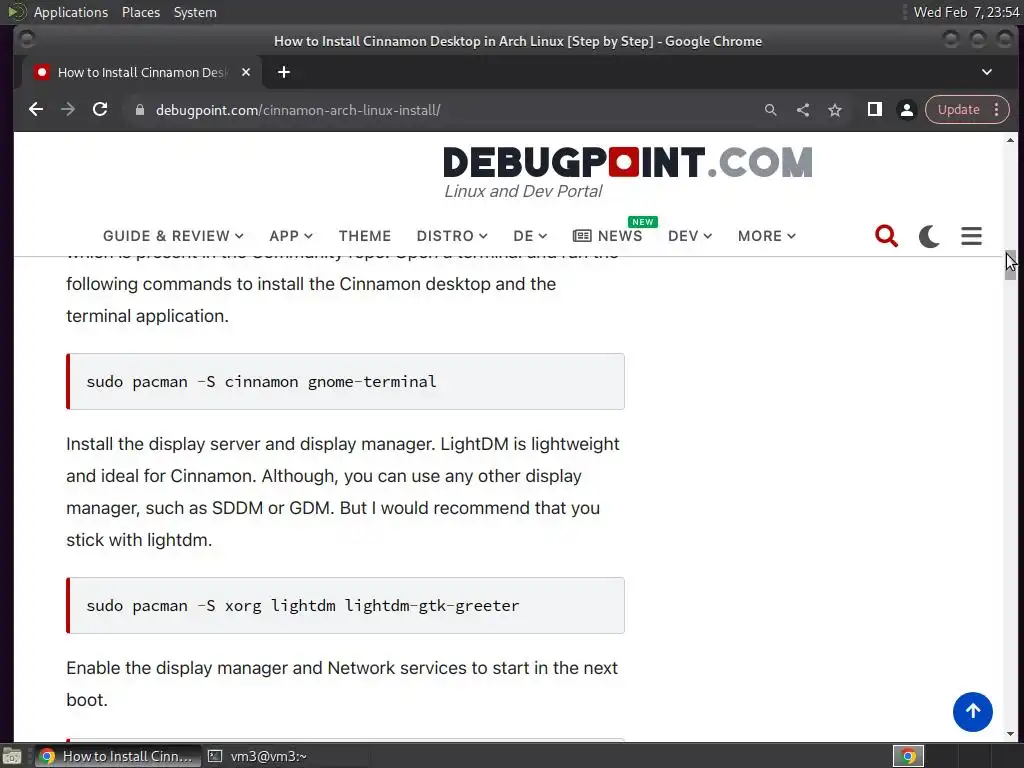
Task: Click the MATE logo icon in top panel
Action: [16, 12]
